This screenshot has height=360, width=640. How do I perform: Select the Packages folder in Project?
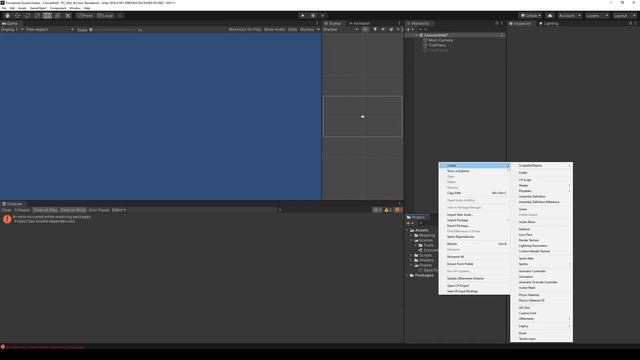(424, 275)
